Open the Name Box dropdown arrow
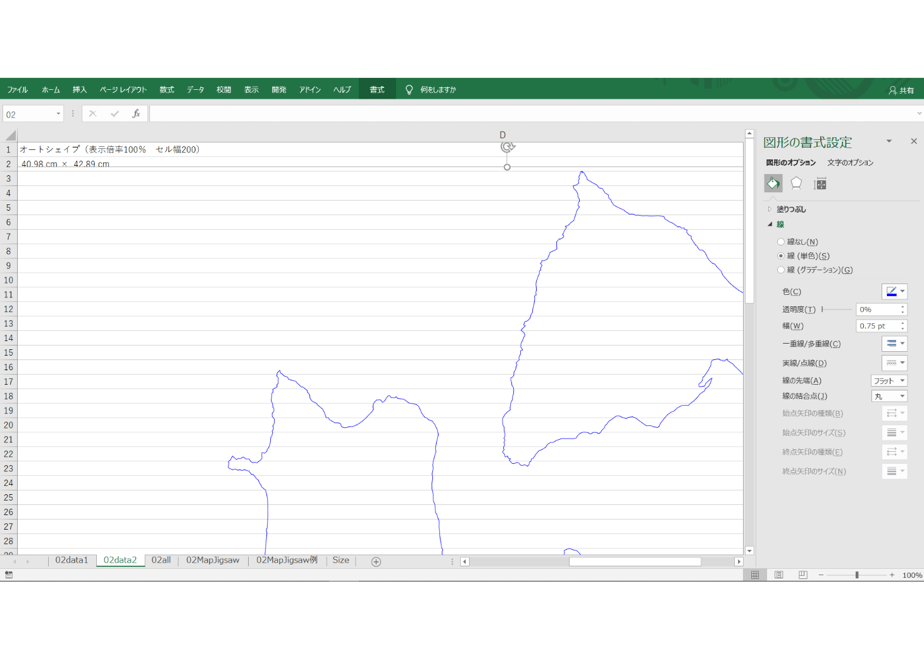This screenshot has height=660, width=924. click(x=58, y=114)
